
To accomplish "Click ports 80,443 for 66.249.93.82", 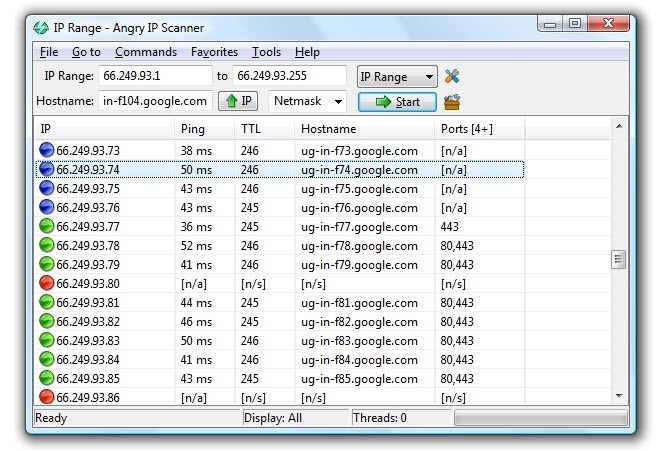I will [x=457, y=322].
